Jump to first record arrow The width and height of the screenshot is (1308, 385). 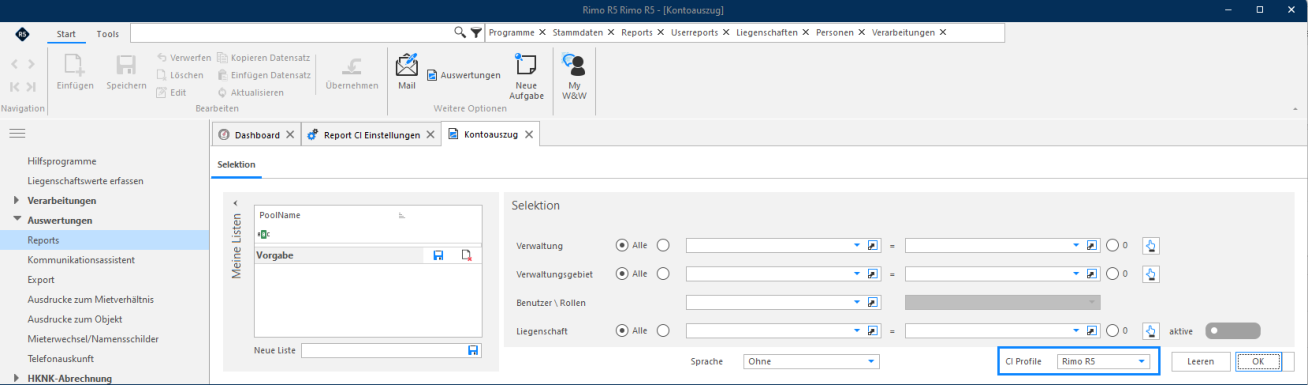click(x=14, y=87)
